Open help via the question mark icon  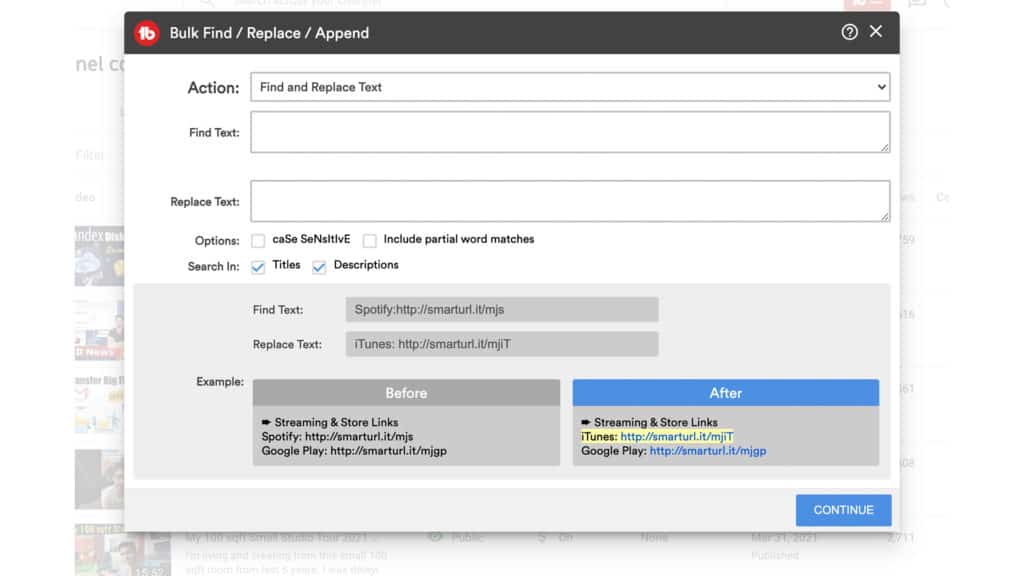(849, 32)
